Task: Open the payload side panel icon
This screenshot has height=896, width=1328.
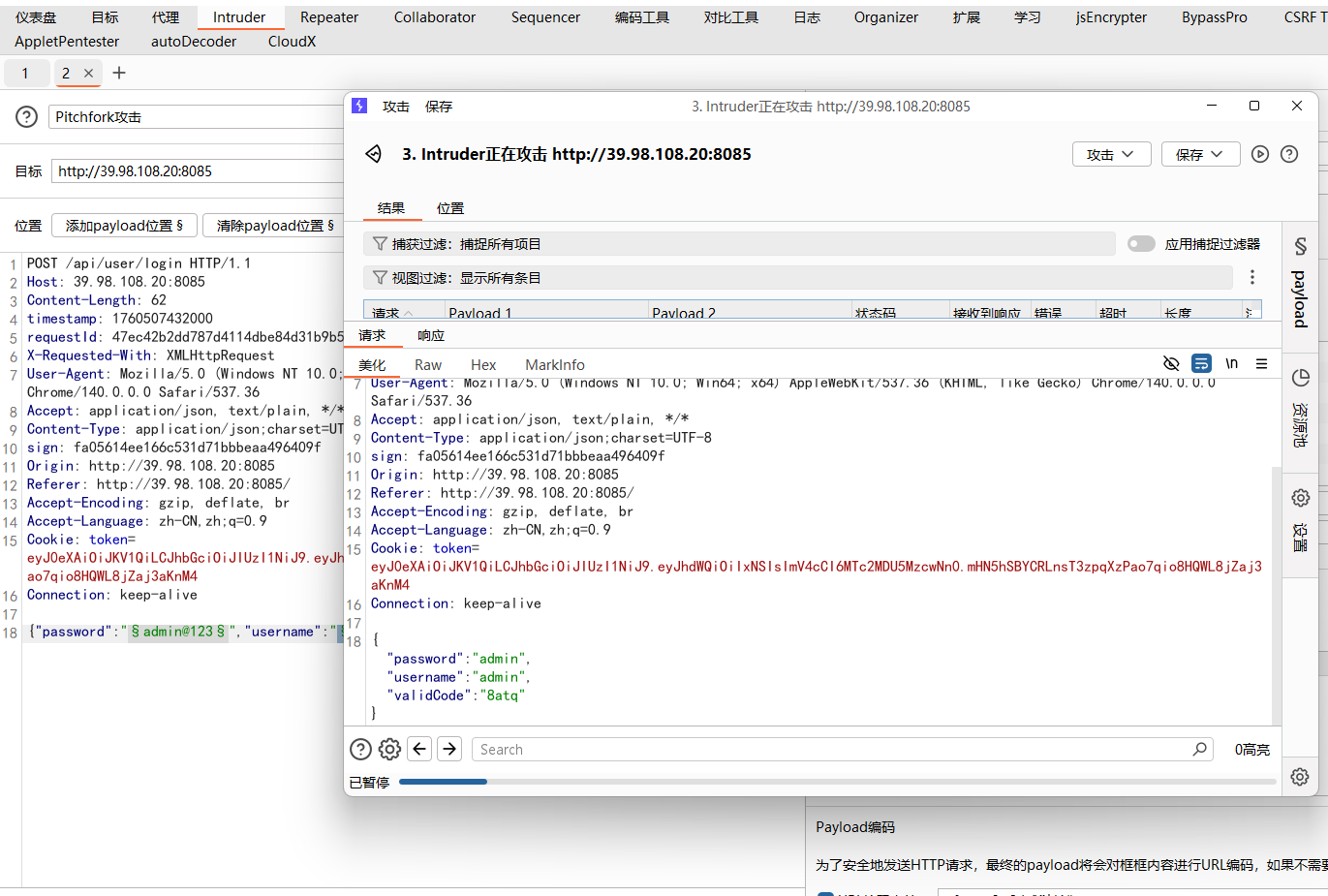Action: click(1300, 248)
